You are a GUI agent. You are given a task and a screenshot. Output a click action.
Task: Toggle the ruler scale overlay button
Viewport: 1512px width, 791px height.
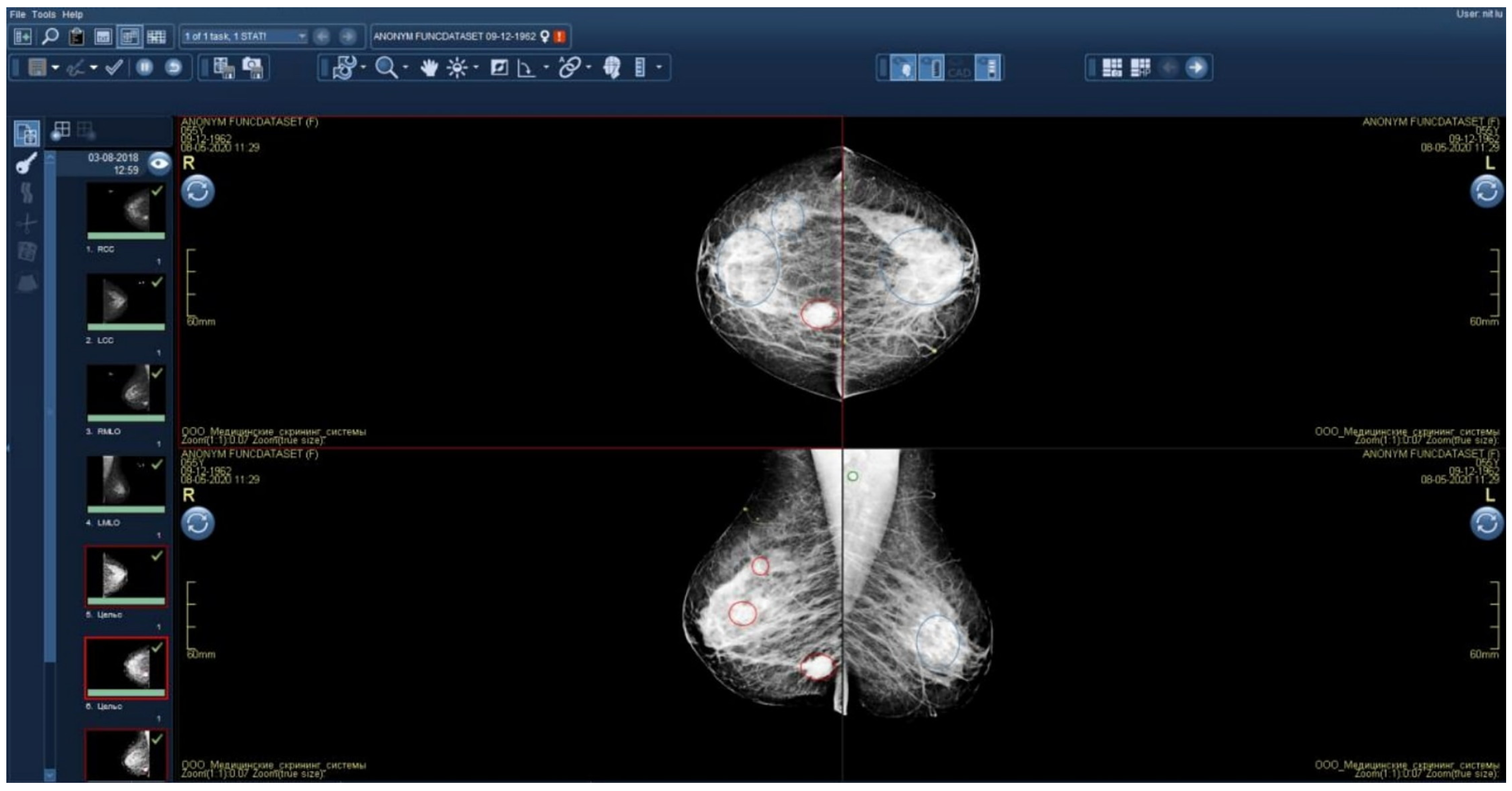[x=931, y=68]
